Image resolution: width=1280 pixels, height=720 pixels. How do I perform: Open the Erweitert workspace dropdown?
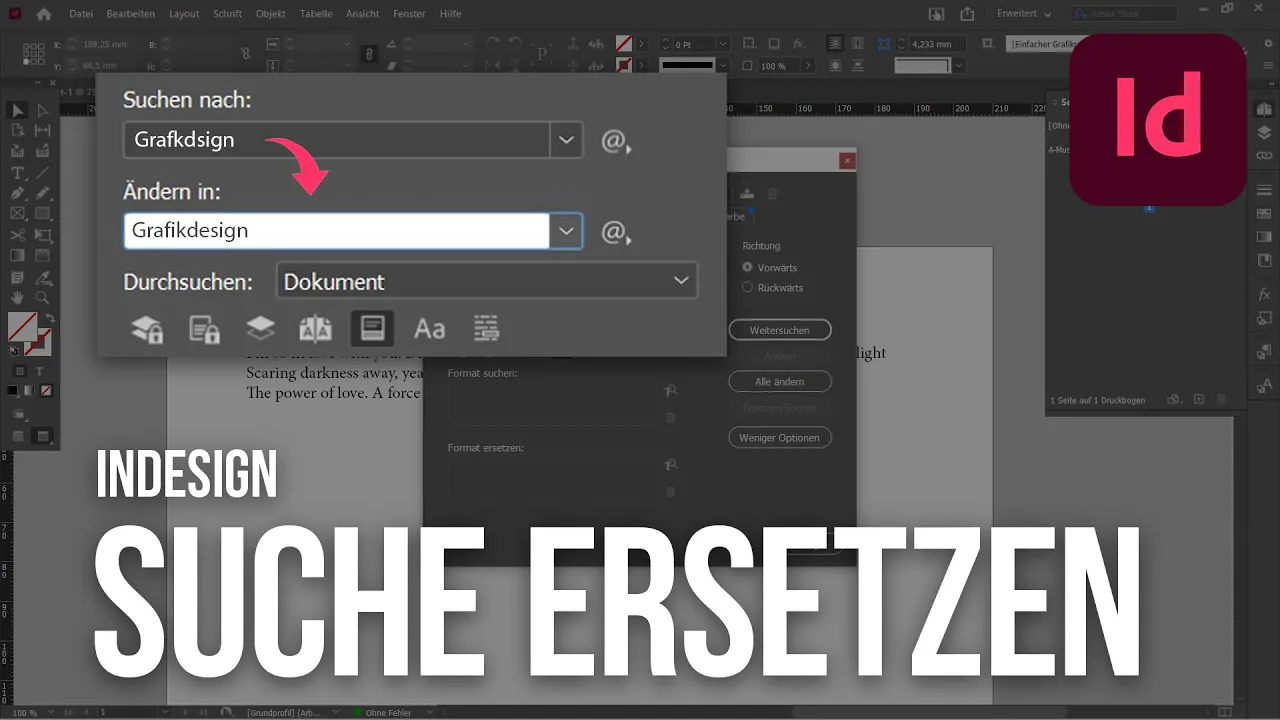(1024, 14)
